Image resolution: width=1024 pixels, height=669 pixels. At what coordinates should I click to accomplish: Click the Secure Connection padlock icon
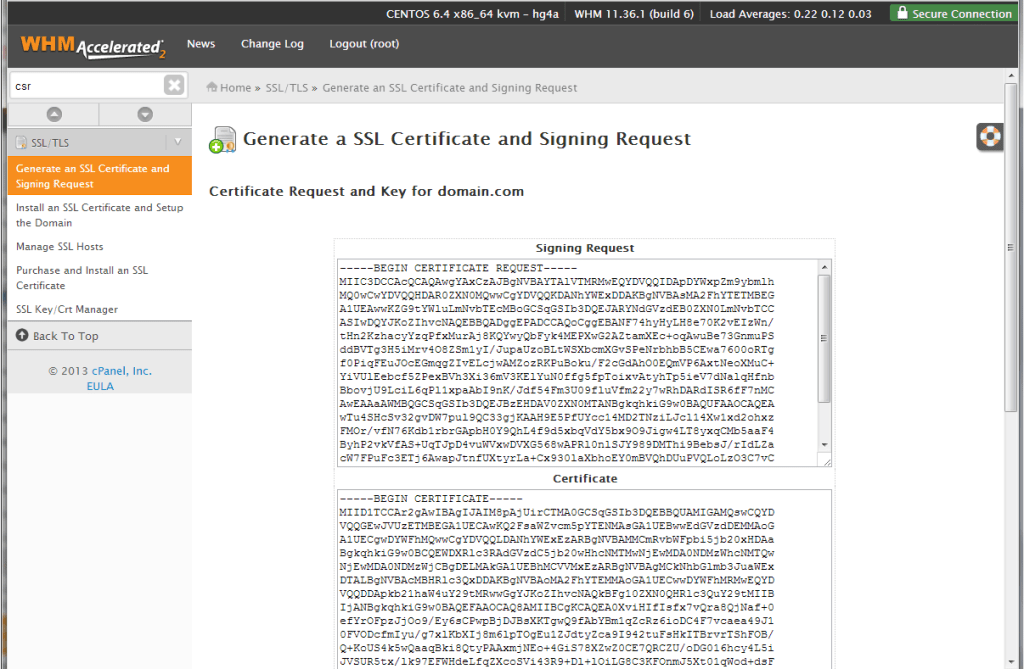tap(902, 12)
